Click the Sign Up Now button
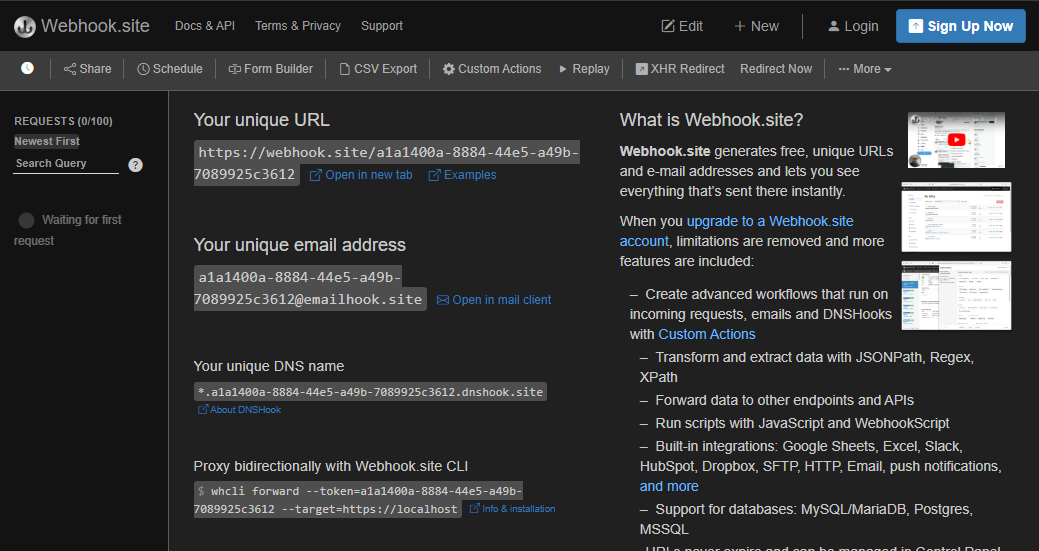This screenshot has width=1039, height=551. [x=960, y=26]
